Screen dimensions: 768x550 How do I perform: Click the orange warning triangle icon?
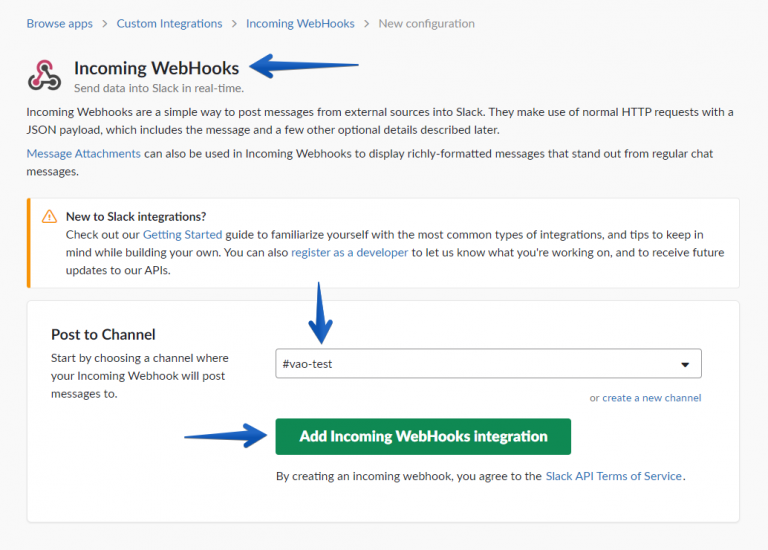click(49, 216)
